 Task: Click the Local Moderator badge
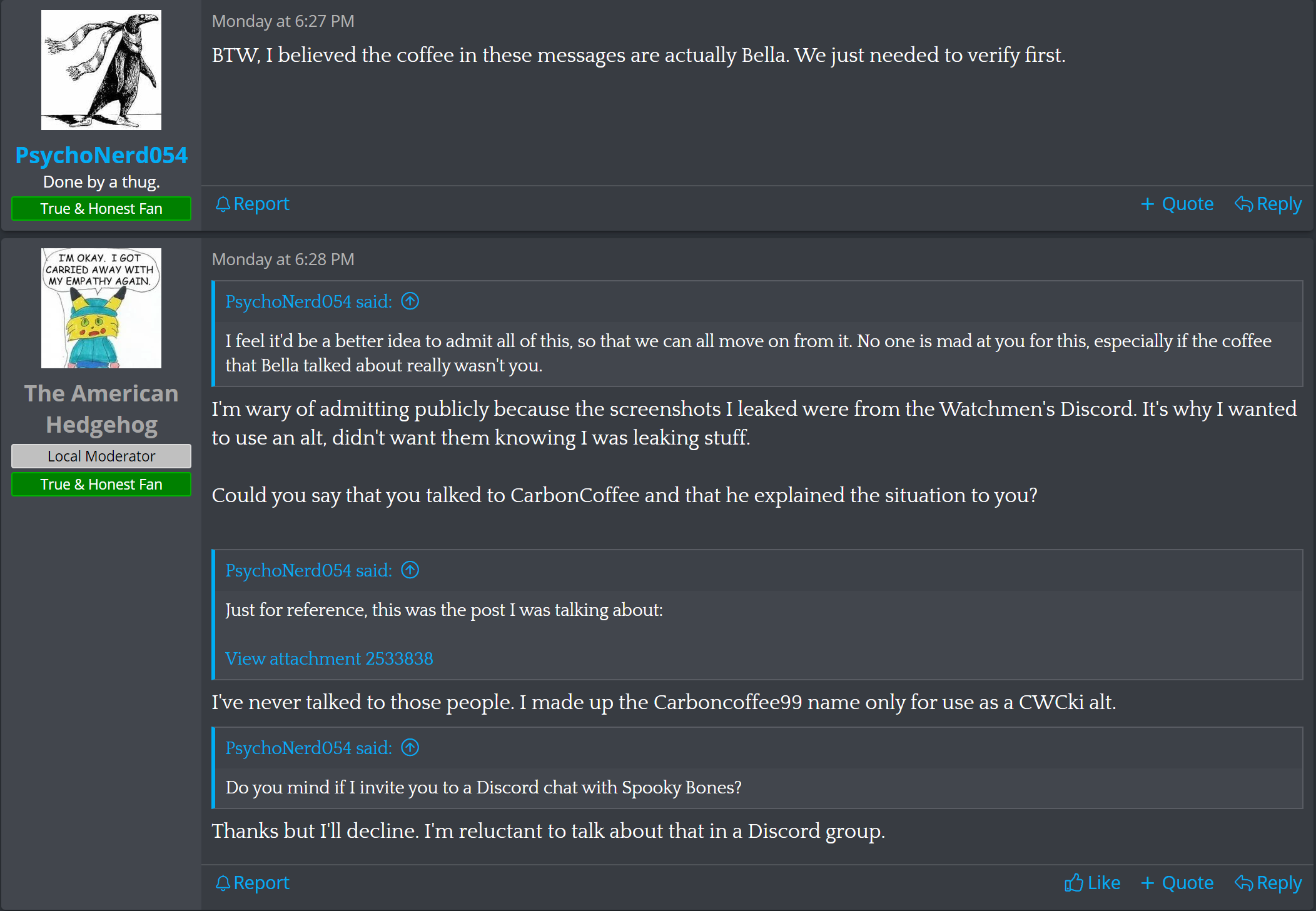[101, 456]
